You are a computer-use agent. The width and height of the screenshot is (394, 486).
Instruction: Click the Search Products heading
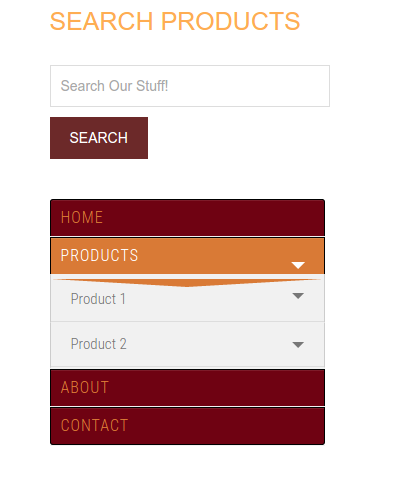(x=175, y=21)
